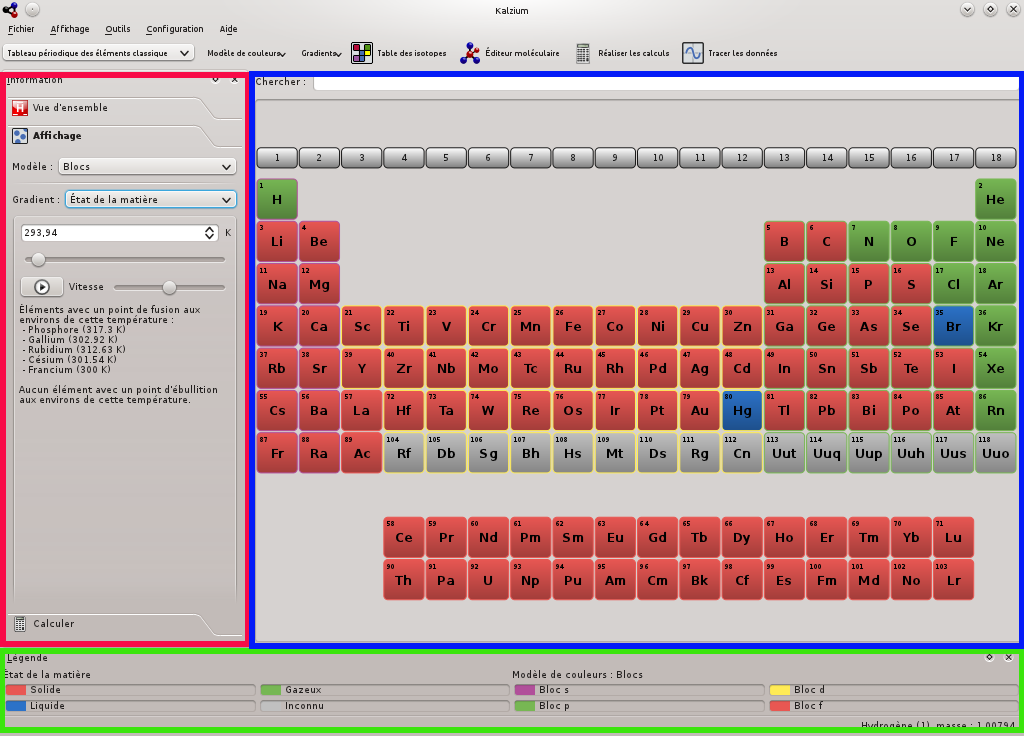
Task: Float the Légende panel
Action: point(989,658)
